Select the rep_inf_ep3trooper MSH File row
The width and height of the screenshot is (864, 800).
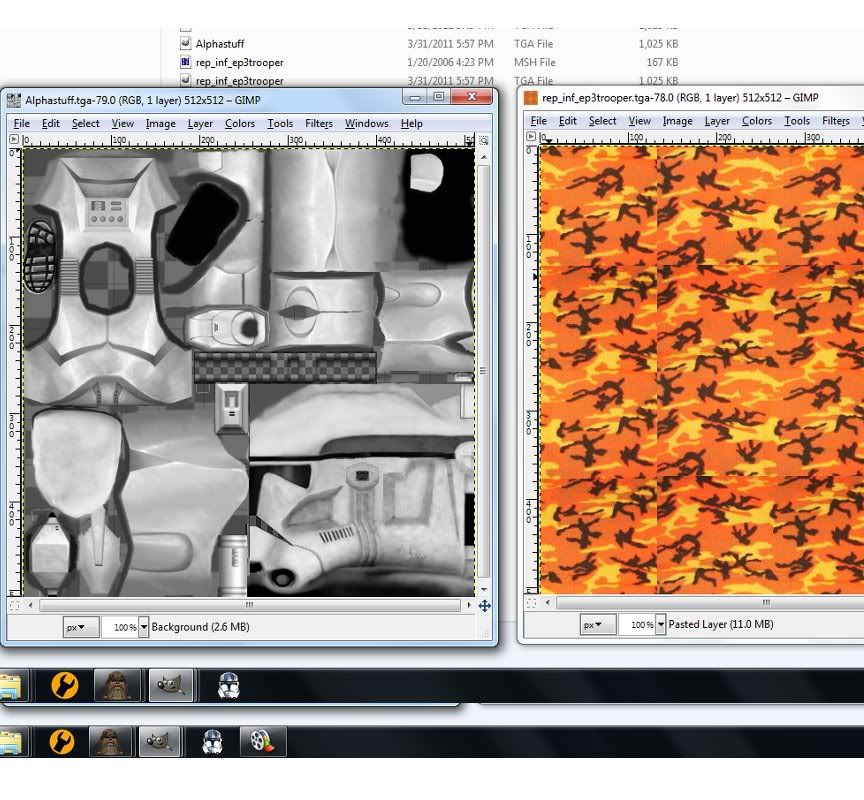(x=429, y=62)
